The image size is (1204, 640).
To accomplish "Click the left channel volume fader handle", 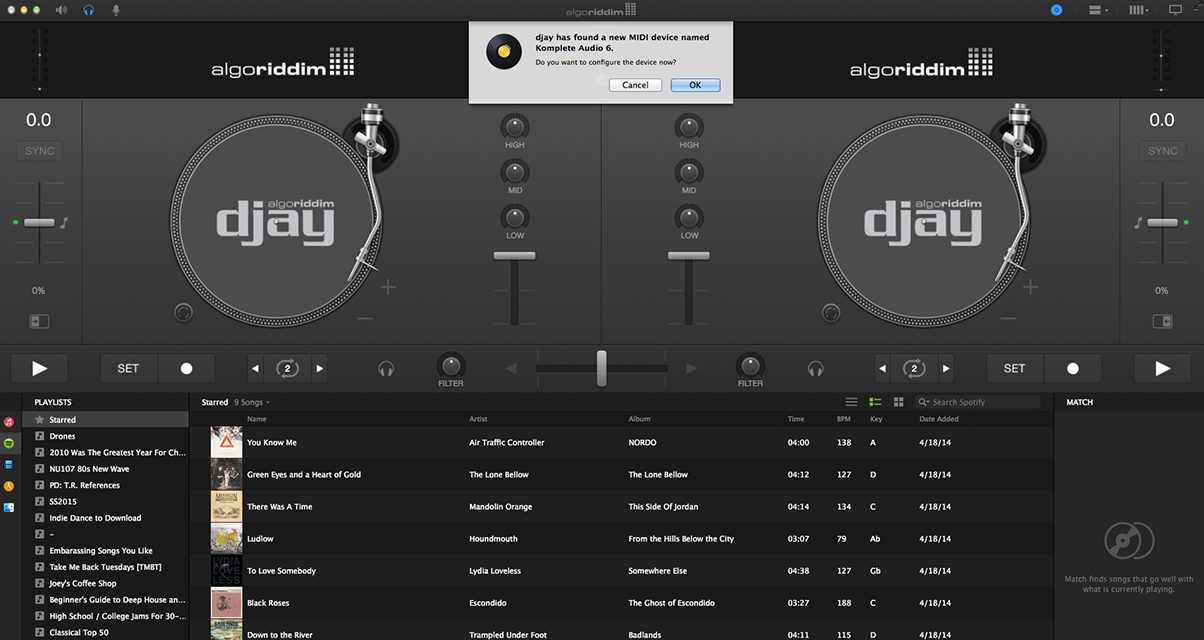I will pos(514,256).
